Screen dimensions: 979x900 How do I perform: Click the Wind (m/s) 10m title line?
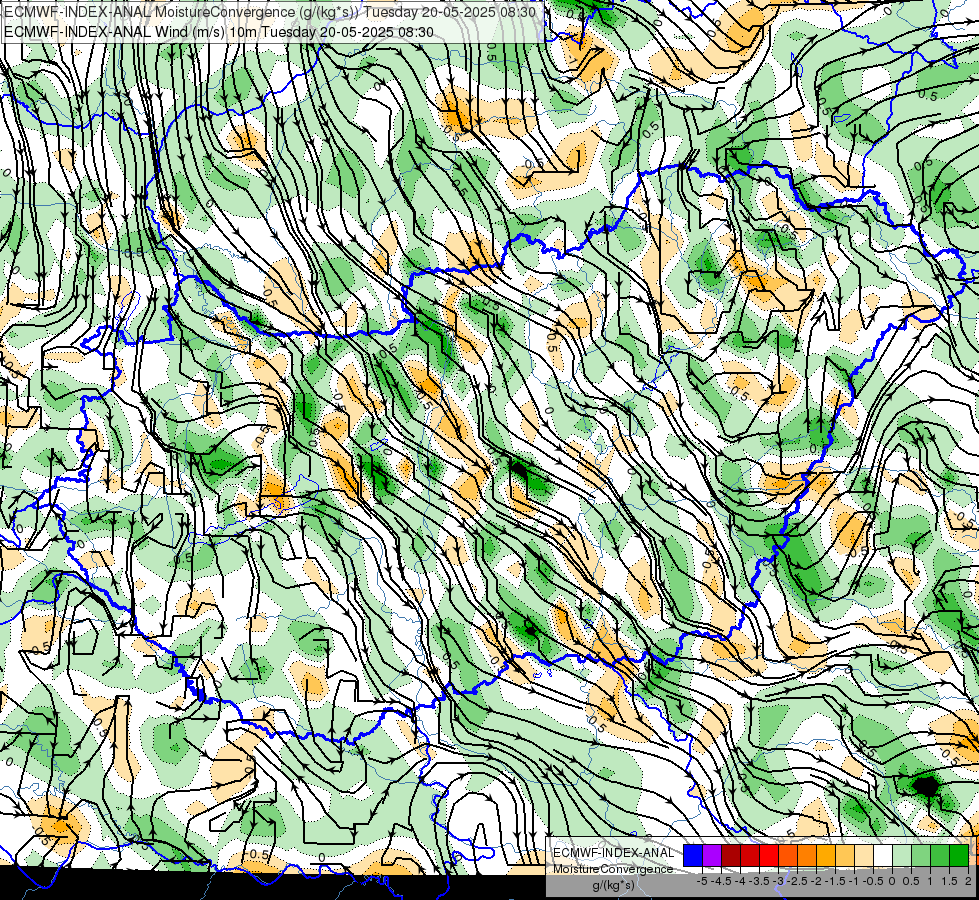point(219,31)
